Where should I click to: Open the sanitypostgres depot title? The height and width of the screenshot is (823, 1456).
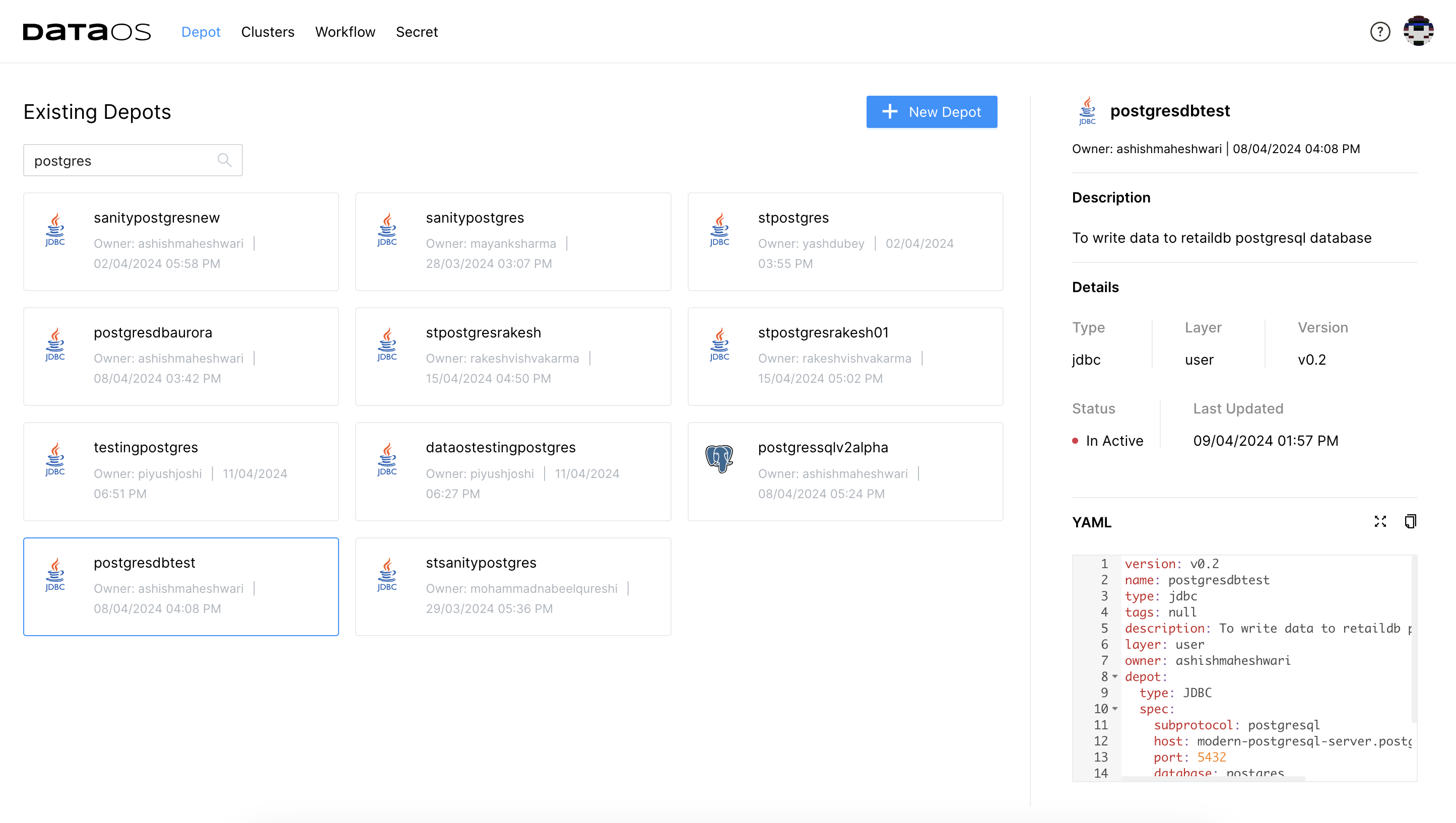click(475, 218)
